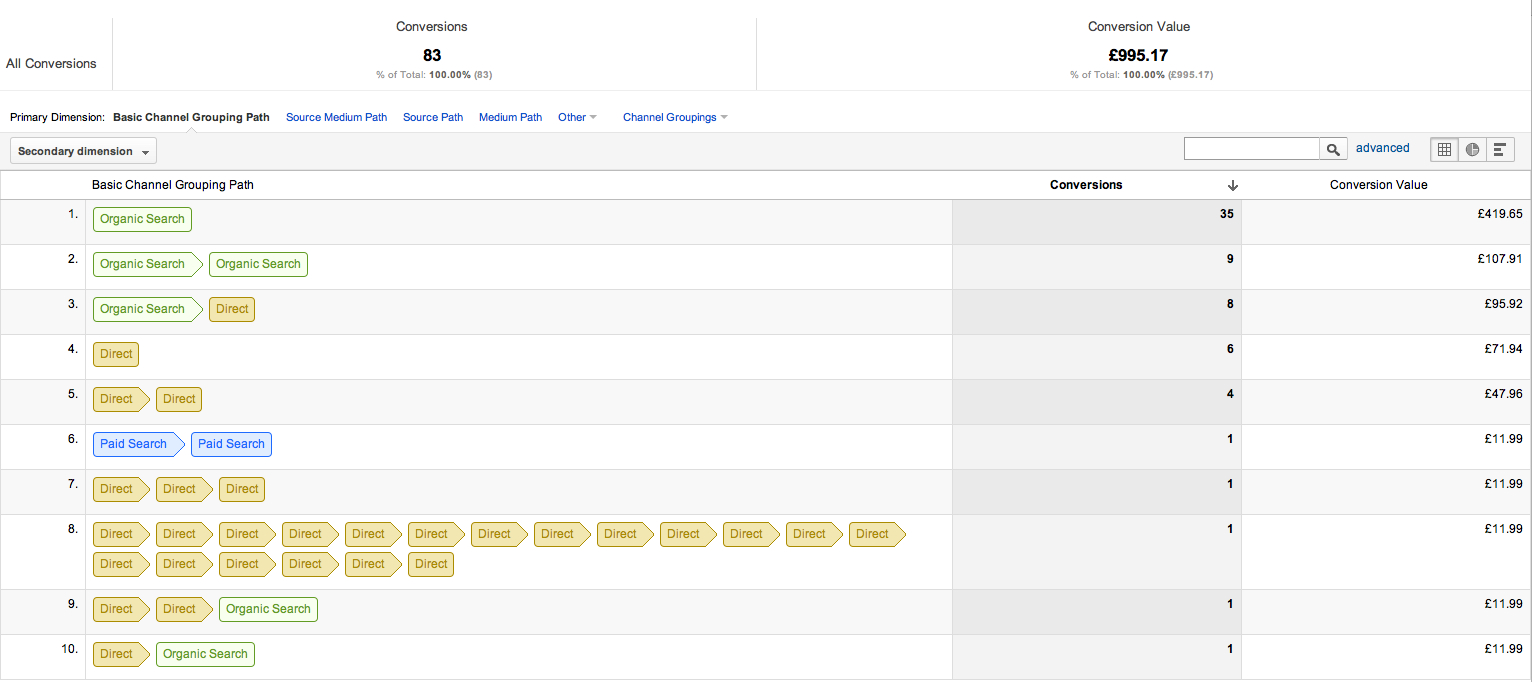Switch to performance bar view icon
1532x682 pixels.
pyautogui.click(x=1500, y=149)
